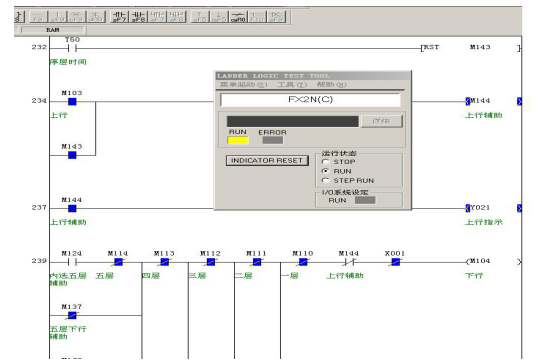This screenshot has height=363, width=542.
Task: Click the 详细 button beside the dark bar
Action: click(x=382, y=121)
